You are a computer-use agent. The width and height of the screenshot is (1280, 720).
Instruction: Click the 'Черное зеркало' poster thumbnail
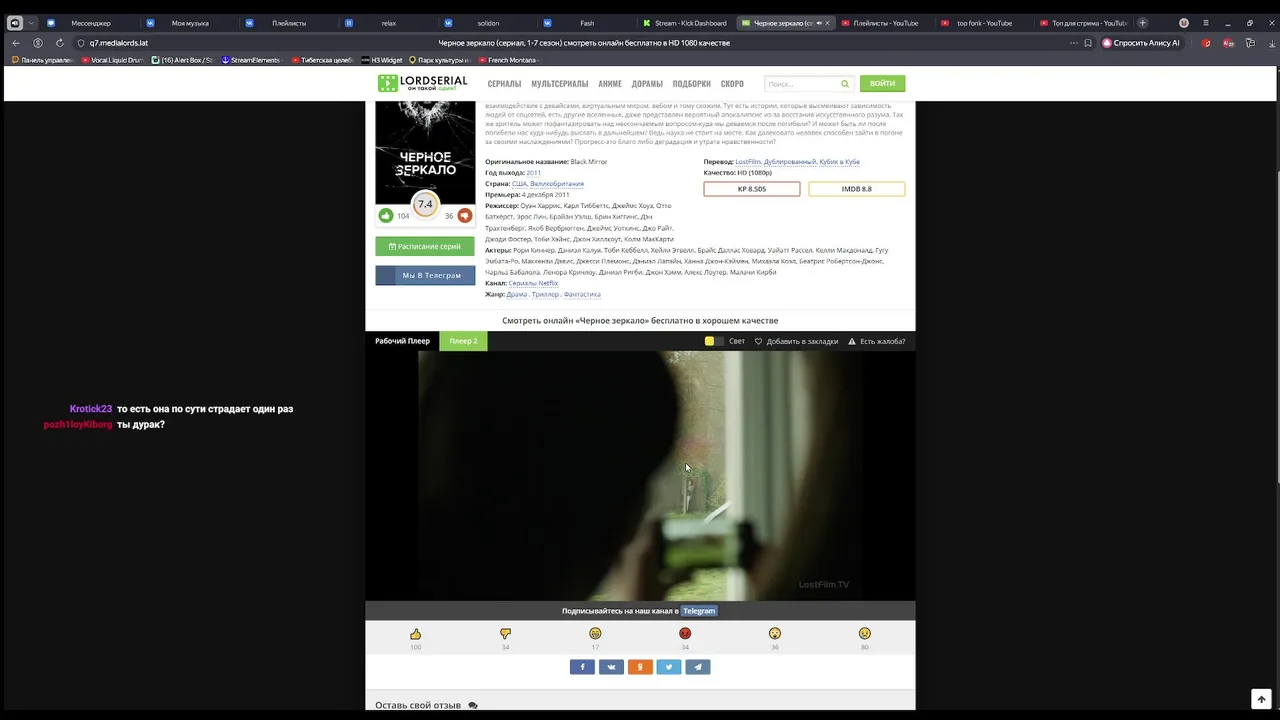click(x=425, y=153)
